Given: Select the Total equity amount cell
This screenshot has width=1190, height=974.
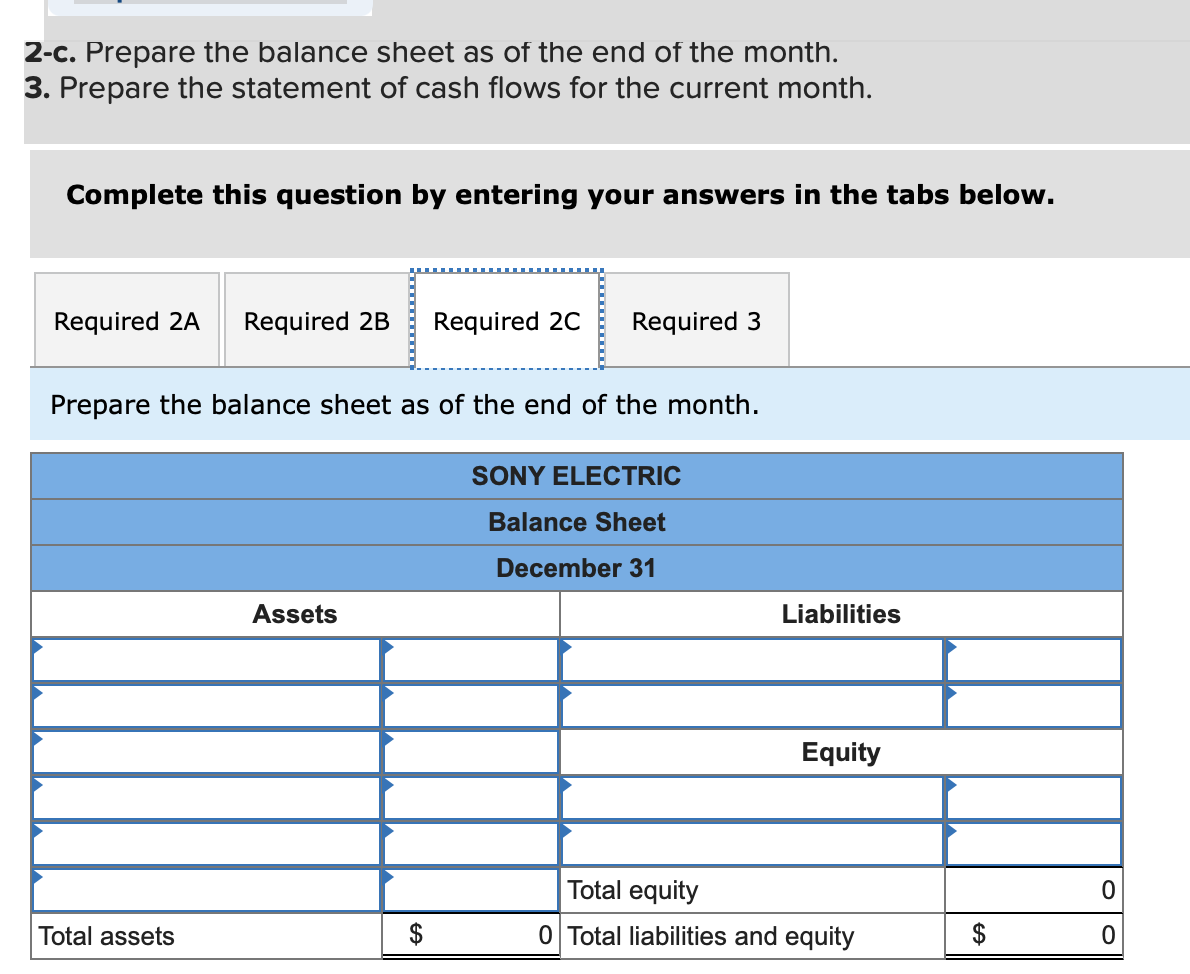Looking at the screenshot, I should pyautogui.click(x=1033, y=890).
